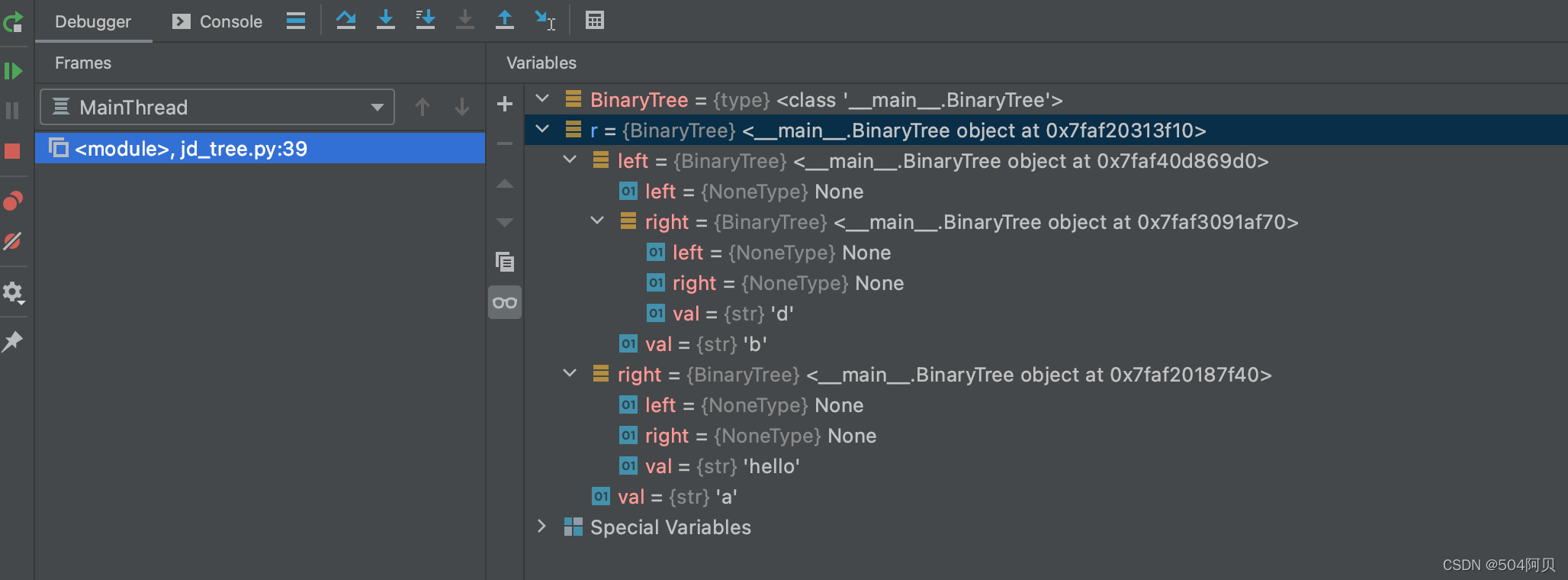Switch to the Debugger tab

[x=93, y=21]
